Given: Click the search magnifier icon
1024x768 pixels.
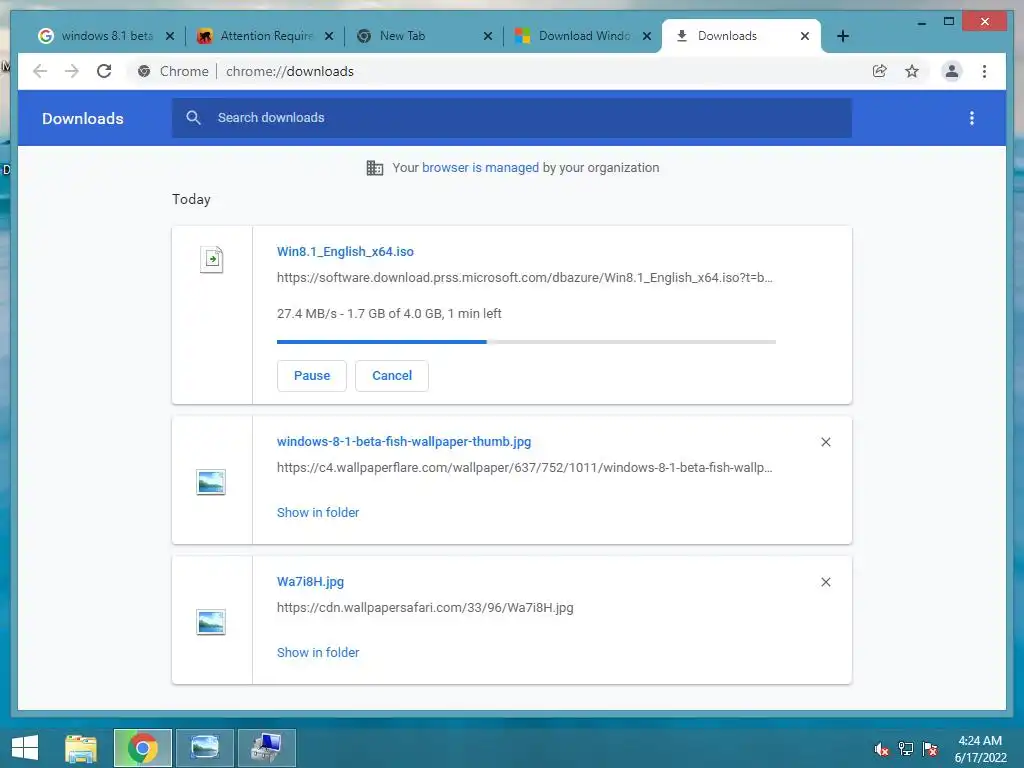Looking at the screenshot, I should (193, 118).
